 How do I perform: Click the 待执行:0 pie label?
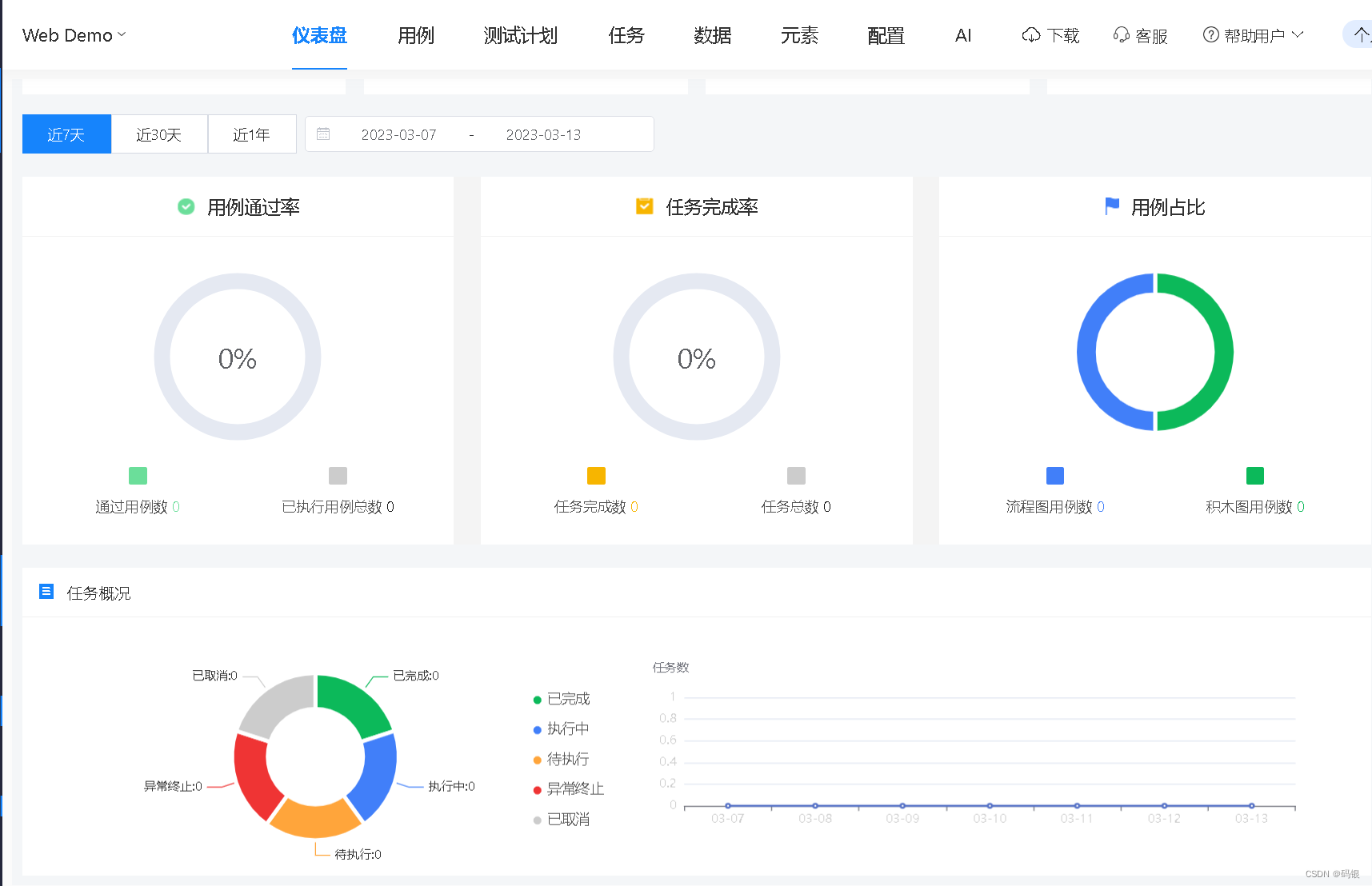click(358, 855)
